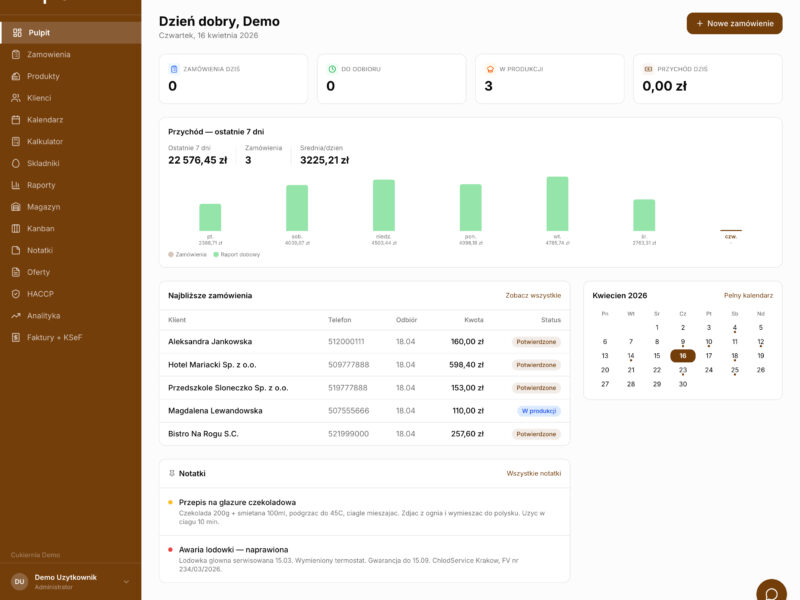Screen dimensions: 800x600
Task: Open the Wszystkie notatki link
Action: pyautogui.click(x=533, y=473)
